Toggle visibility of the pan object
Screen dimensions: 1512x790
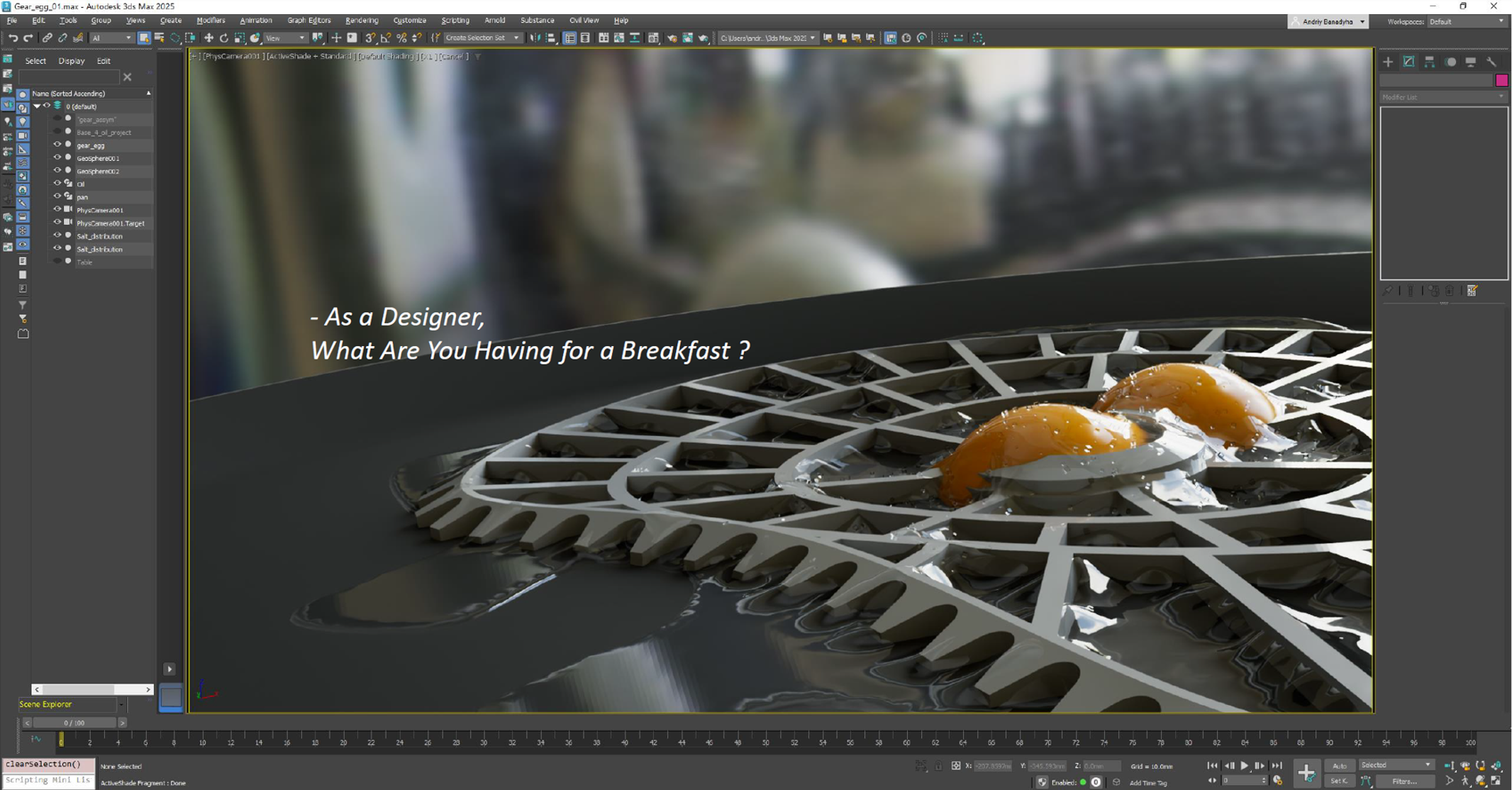tap(57, 196)
